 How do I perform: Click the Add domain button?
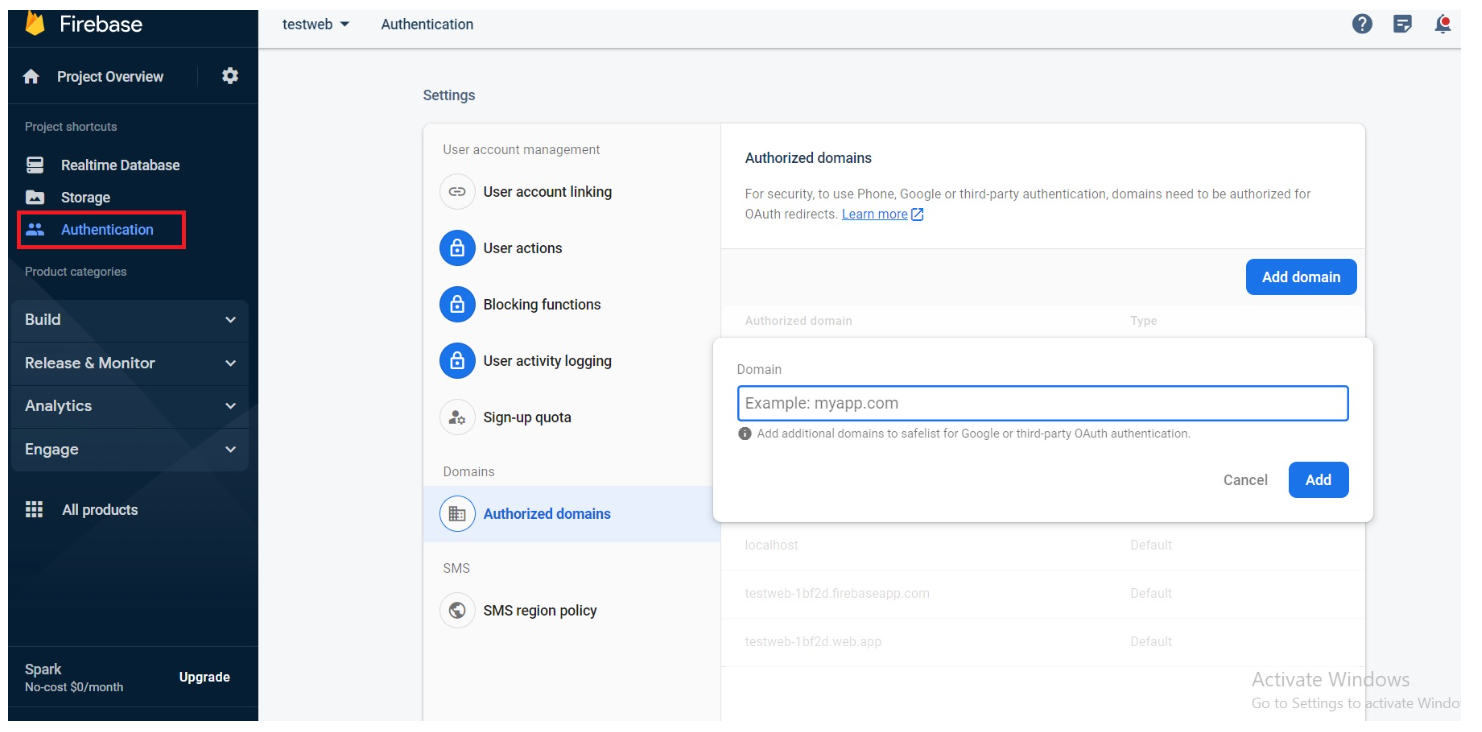1301,277
